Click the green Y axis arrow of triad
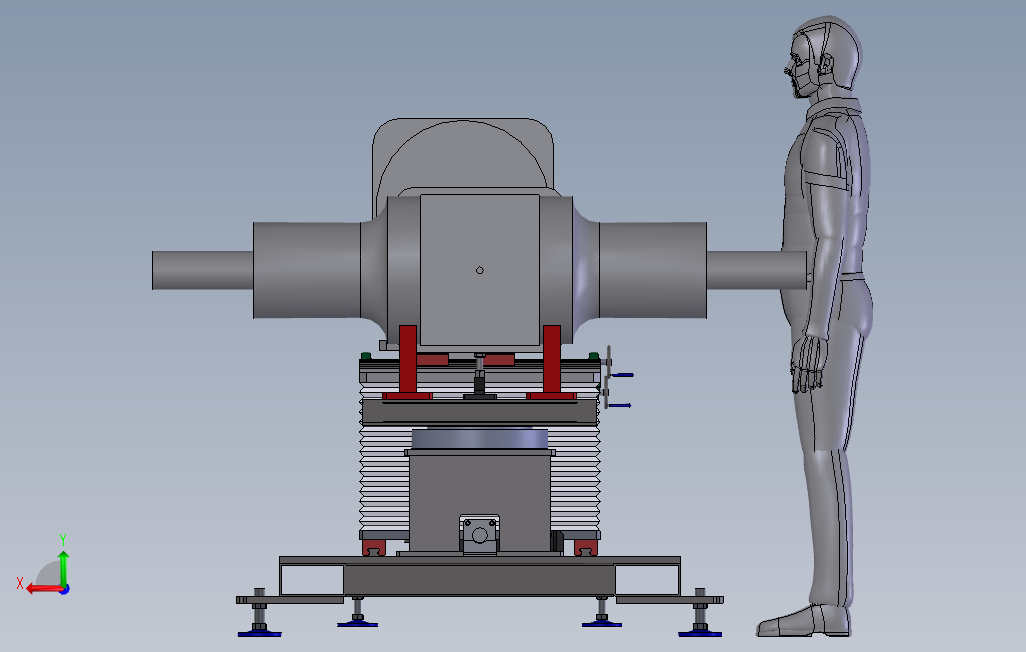Image resolution: width=1026 pixels, height=652 pixels. click(x=63, y=568)
